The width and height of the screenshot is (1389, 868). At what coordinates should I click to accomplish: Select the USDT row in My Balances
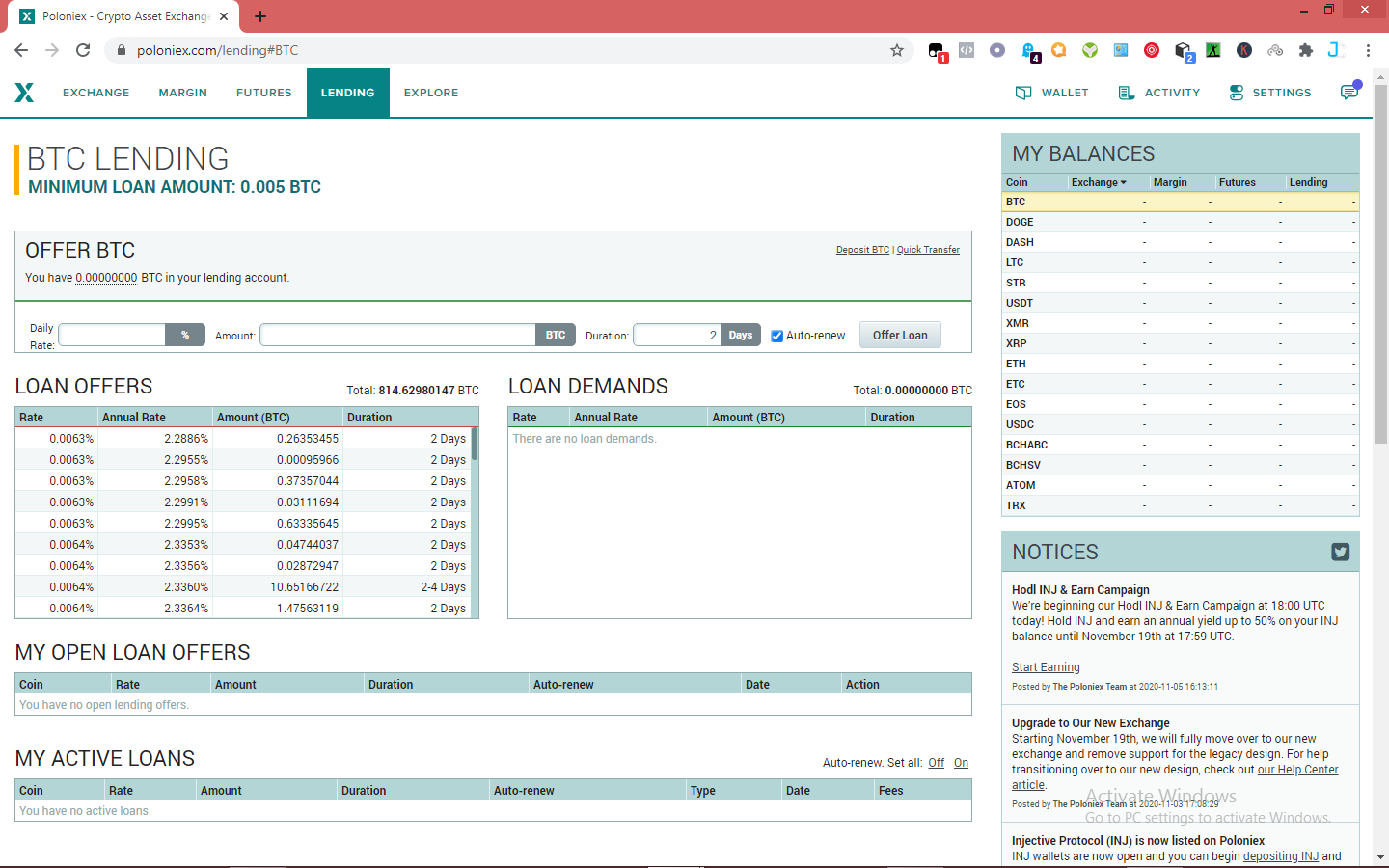click(x=1180, y=303)
